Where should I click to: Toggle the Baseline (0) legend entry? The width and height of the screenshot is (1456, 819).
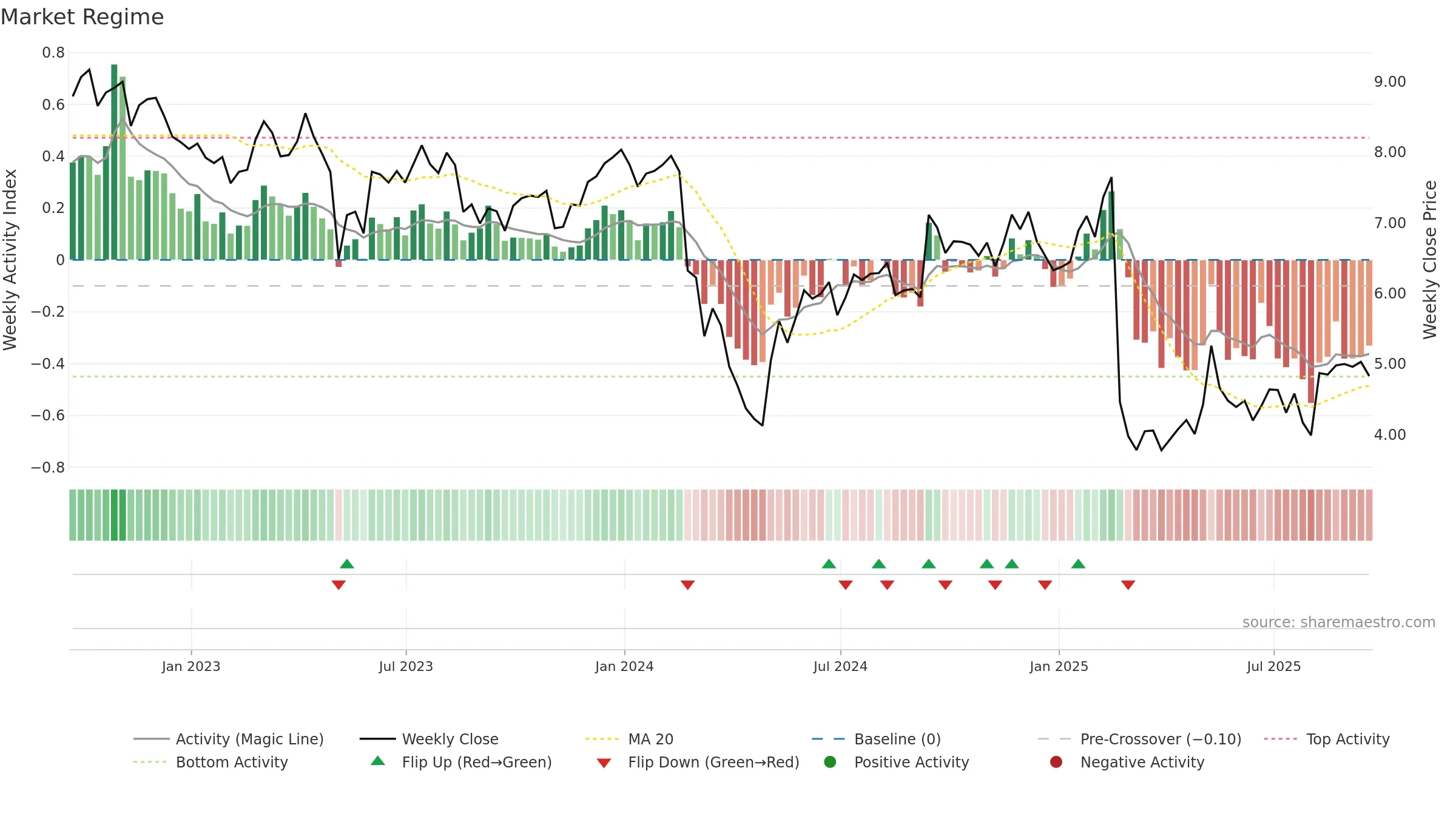pos(876,739)
